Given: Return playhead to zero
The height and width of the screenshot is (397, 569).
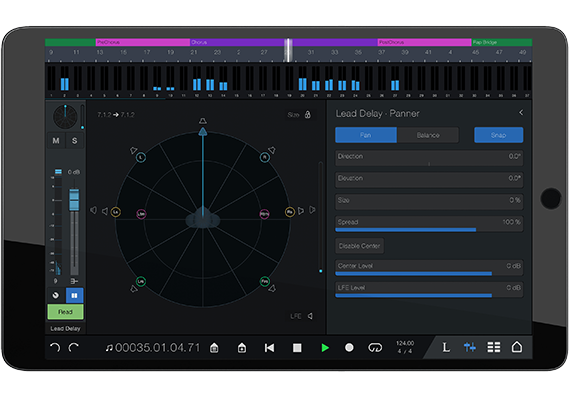Looking at the screenshot, I should [269, 348].
